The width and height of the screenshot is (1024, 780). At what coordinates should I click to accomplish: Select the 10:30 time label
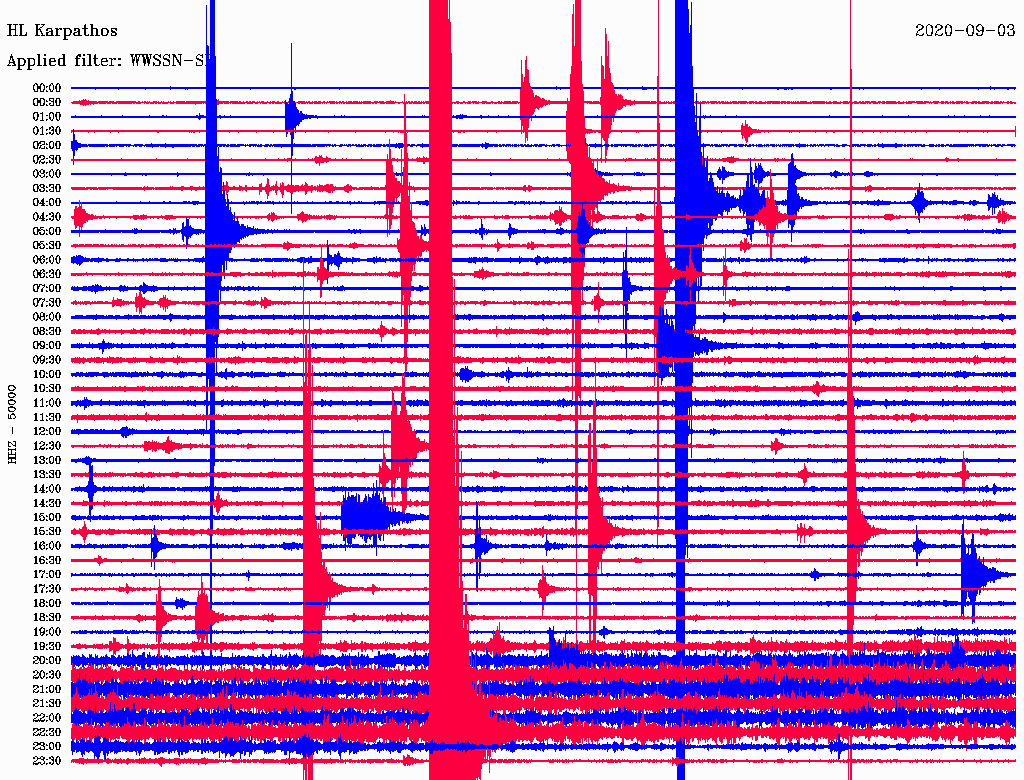(47, 389)
